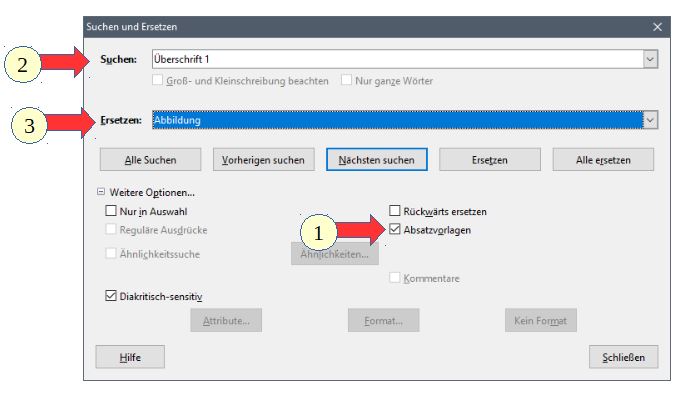Toggle Reguläre Ausdrücke checkbox
The width and height of the screenshot is (691, 399).
click(111, 229)
